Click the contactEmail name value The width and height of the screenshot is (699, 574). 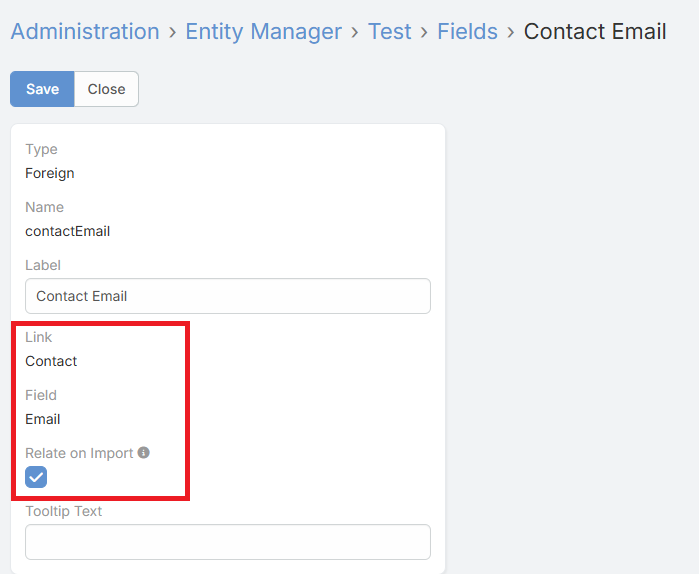(67, 231)
